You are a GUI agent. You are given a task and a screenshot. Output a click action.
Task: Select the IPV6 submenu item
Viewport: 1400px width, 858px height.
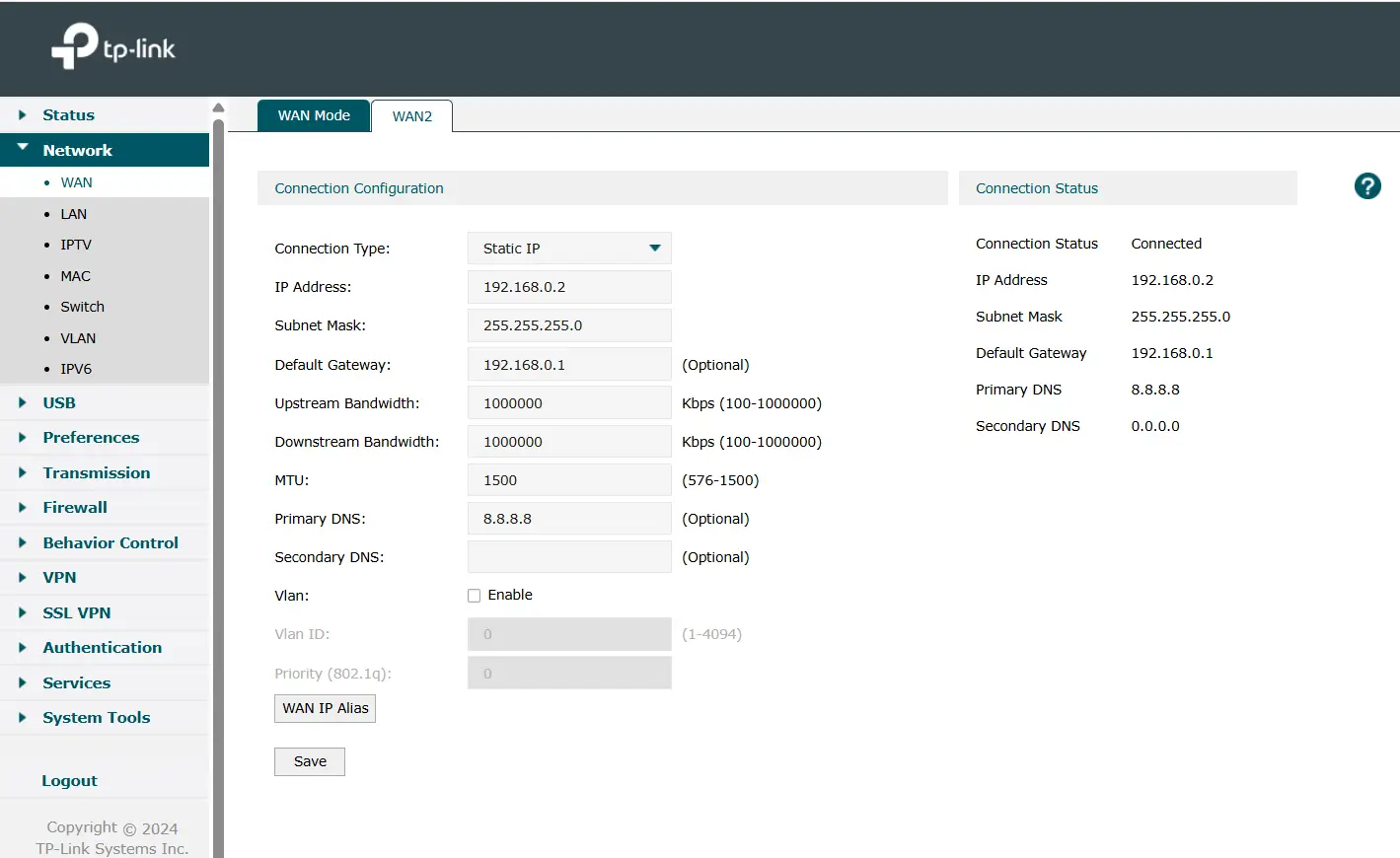pos(75,369)
